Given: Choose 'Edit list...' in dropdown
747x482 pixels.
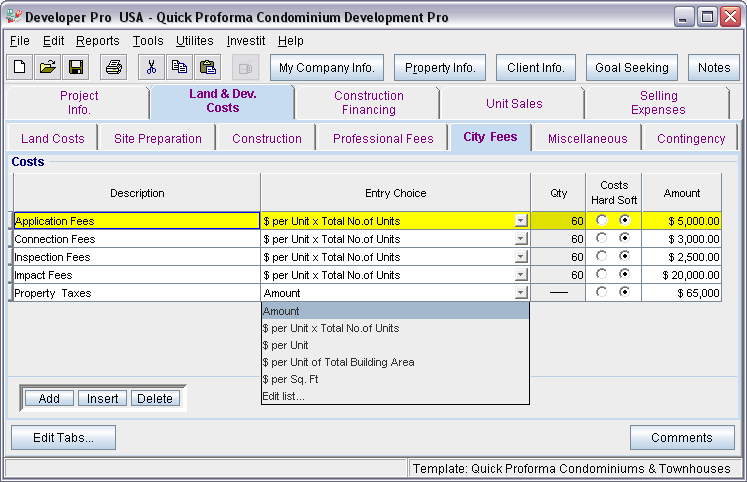Looking at the screenshot, I should coord(395,396).
